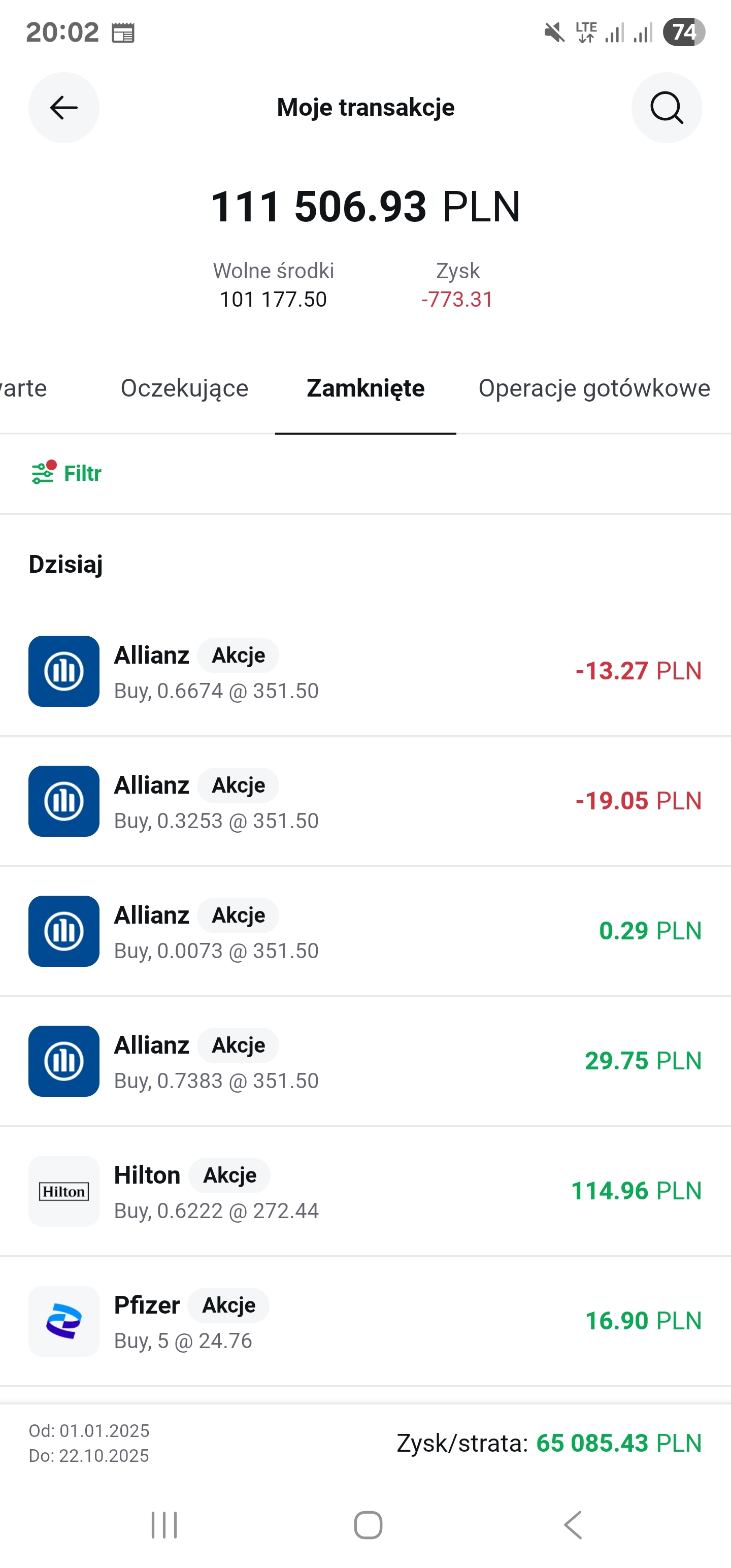This screenshot has width=731, height=1568.
Task: Tap the Hilton logo thumbnail
Action: click(x=64, y=1191)
